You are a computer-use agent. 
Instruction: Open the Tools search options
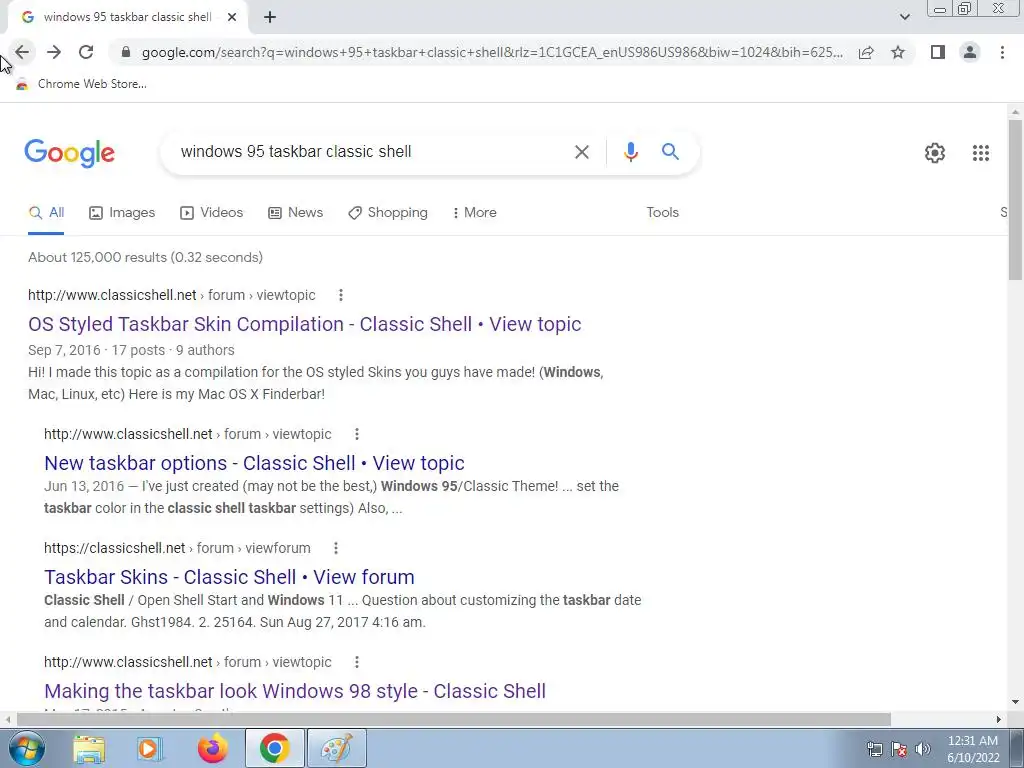click(662, 213)
